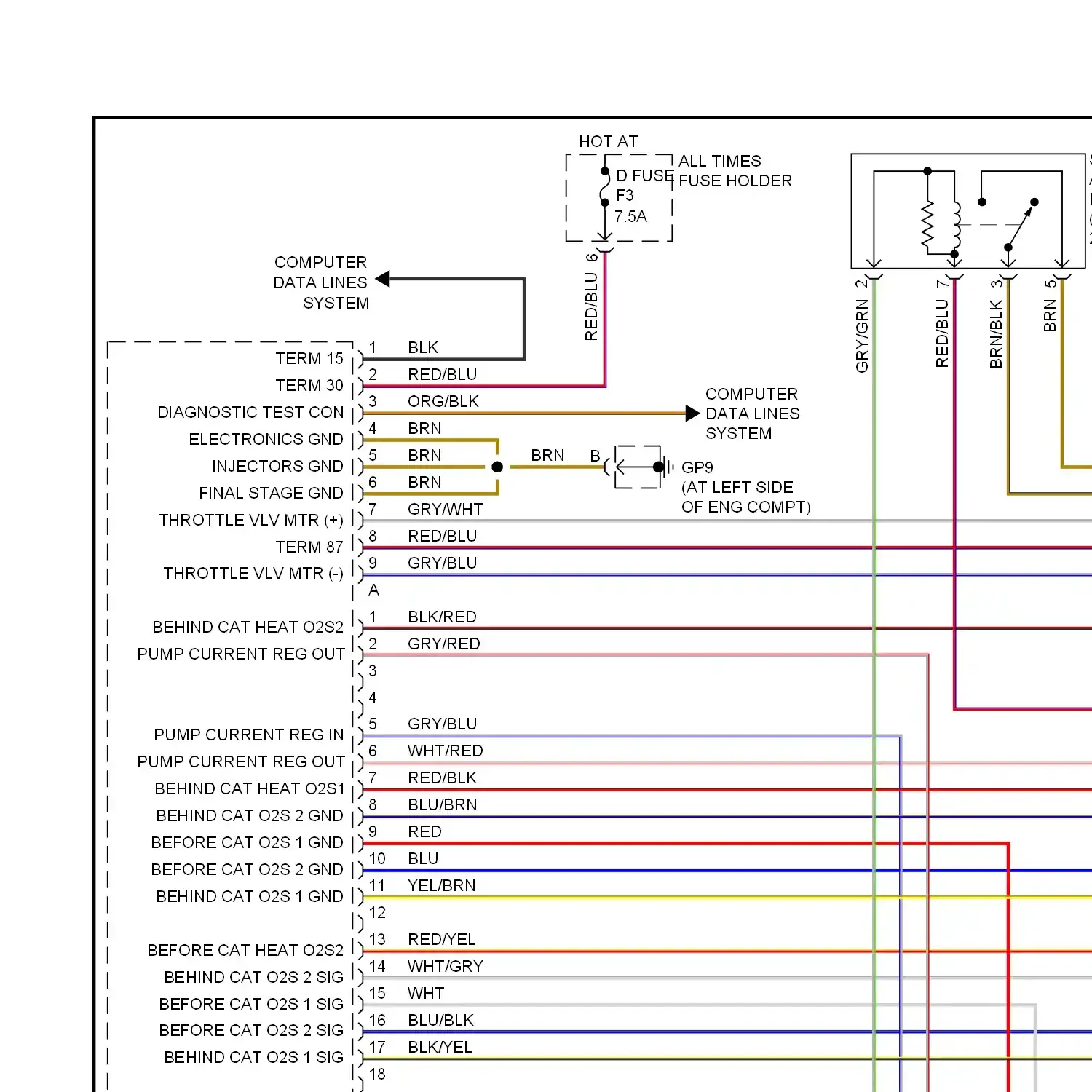Select THROTTLE VLV MTR (+) label
Image resolution: width=1092 pixels, height=1092 pixels.
coord(251,521)
